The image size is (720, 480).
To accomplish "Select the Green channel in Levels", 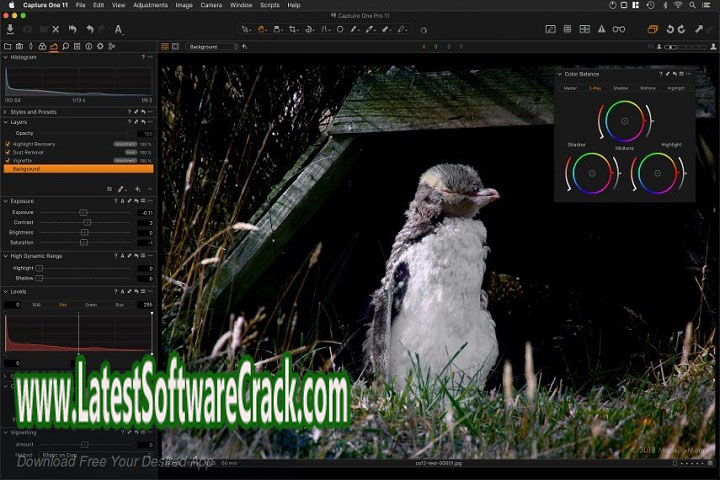I will (x=91, y=305).
